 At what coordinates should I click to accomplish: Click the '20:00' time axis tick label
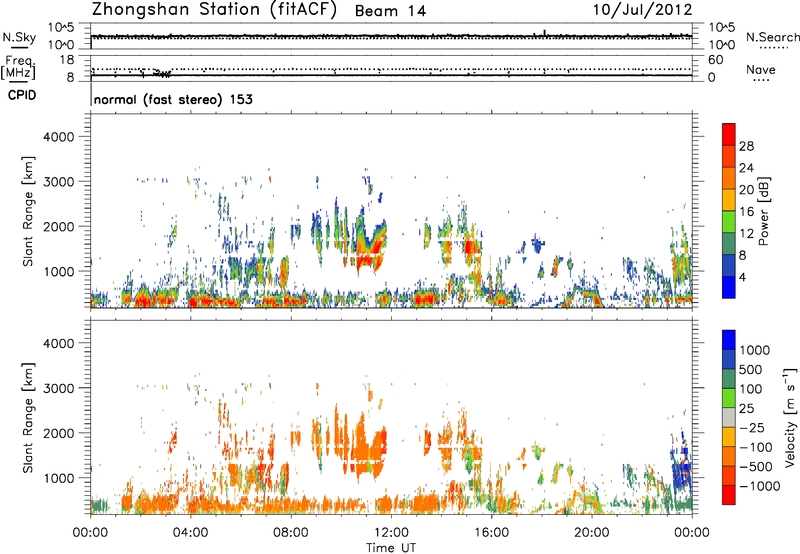[592, 533]
